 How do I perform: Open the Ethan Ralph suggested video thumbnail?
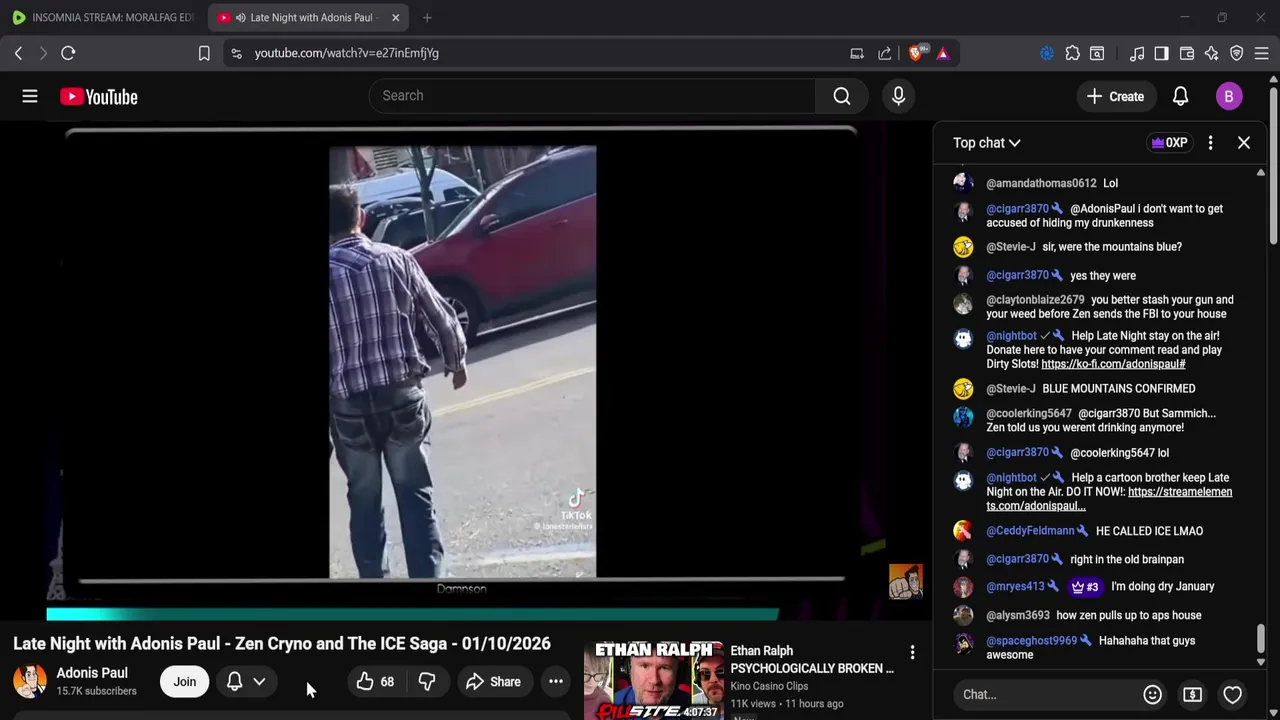click(x=654, y=680)
